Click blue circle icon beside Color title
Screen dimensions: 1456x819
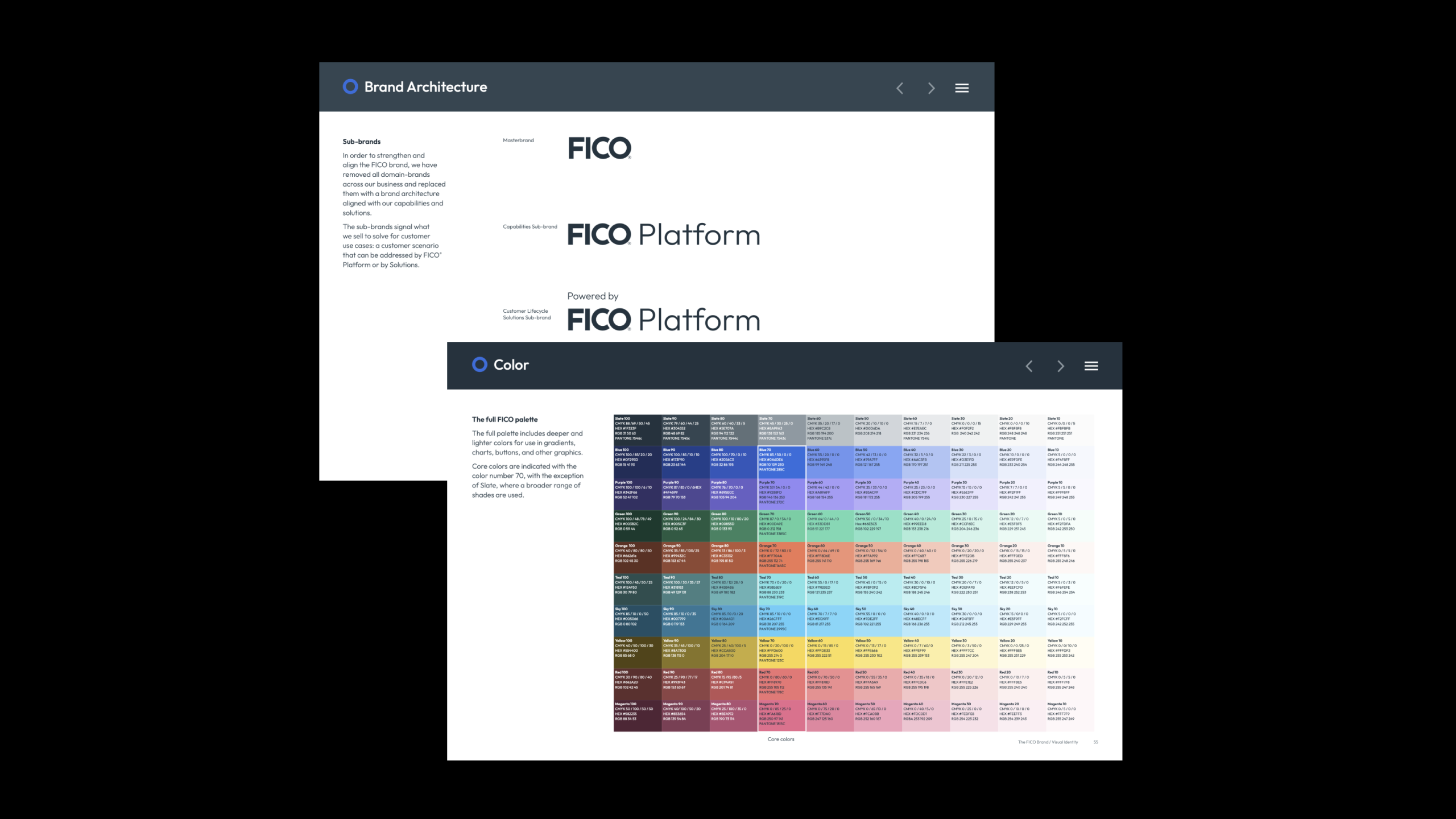[x=479, y=365]
